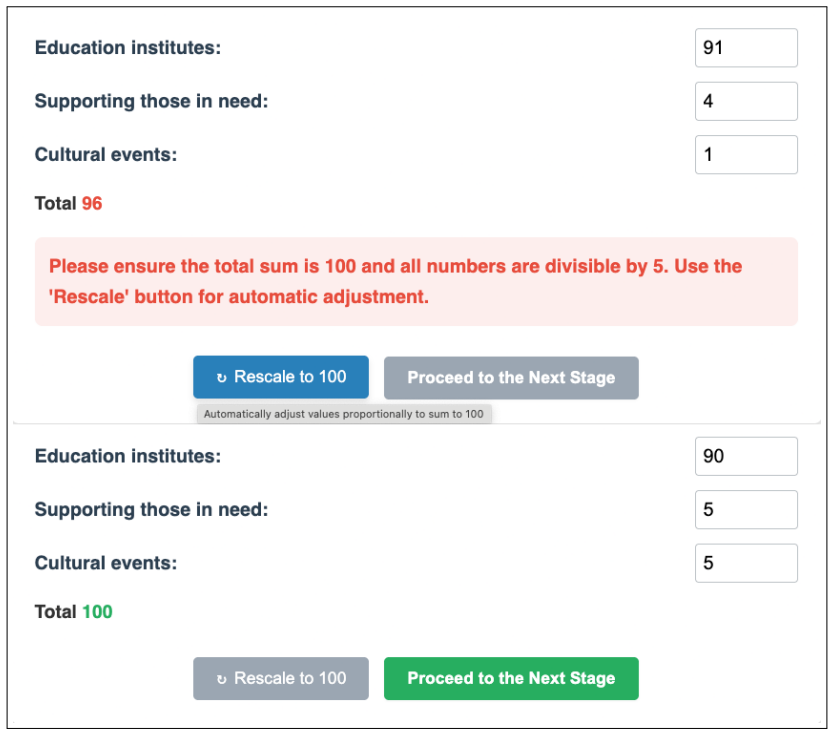Click the blue Rescale to 100 button
The height and width of the screenshot is (735, 834).
coord(281,377)
